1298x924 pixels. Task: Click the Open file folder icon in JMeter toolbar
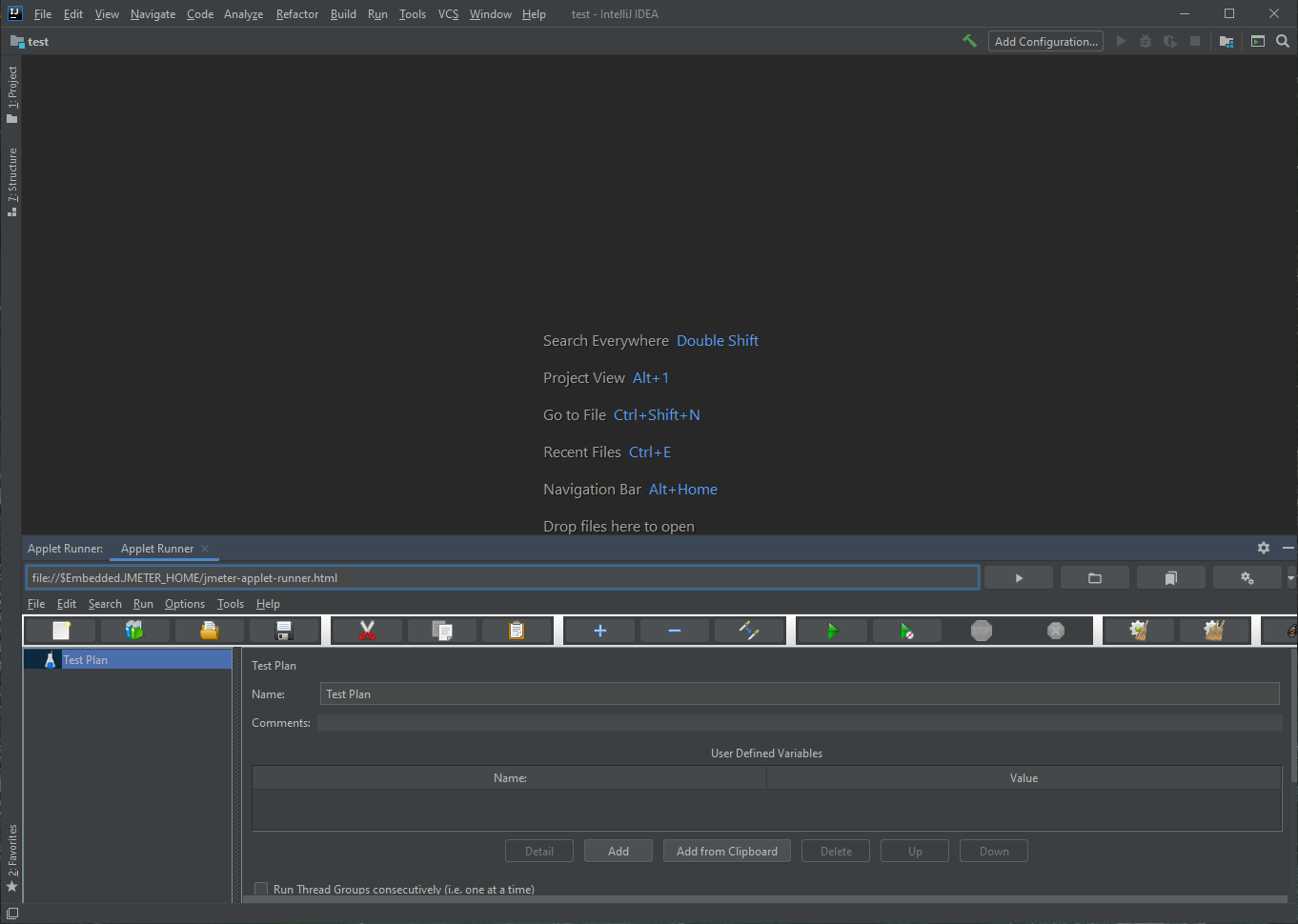coord(209,631)
